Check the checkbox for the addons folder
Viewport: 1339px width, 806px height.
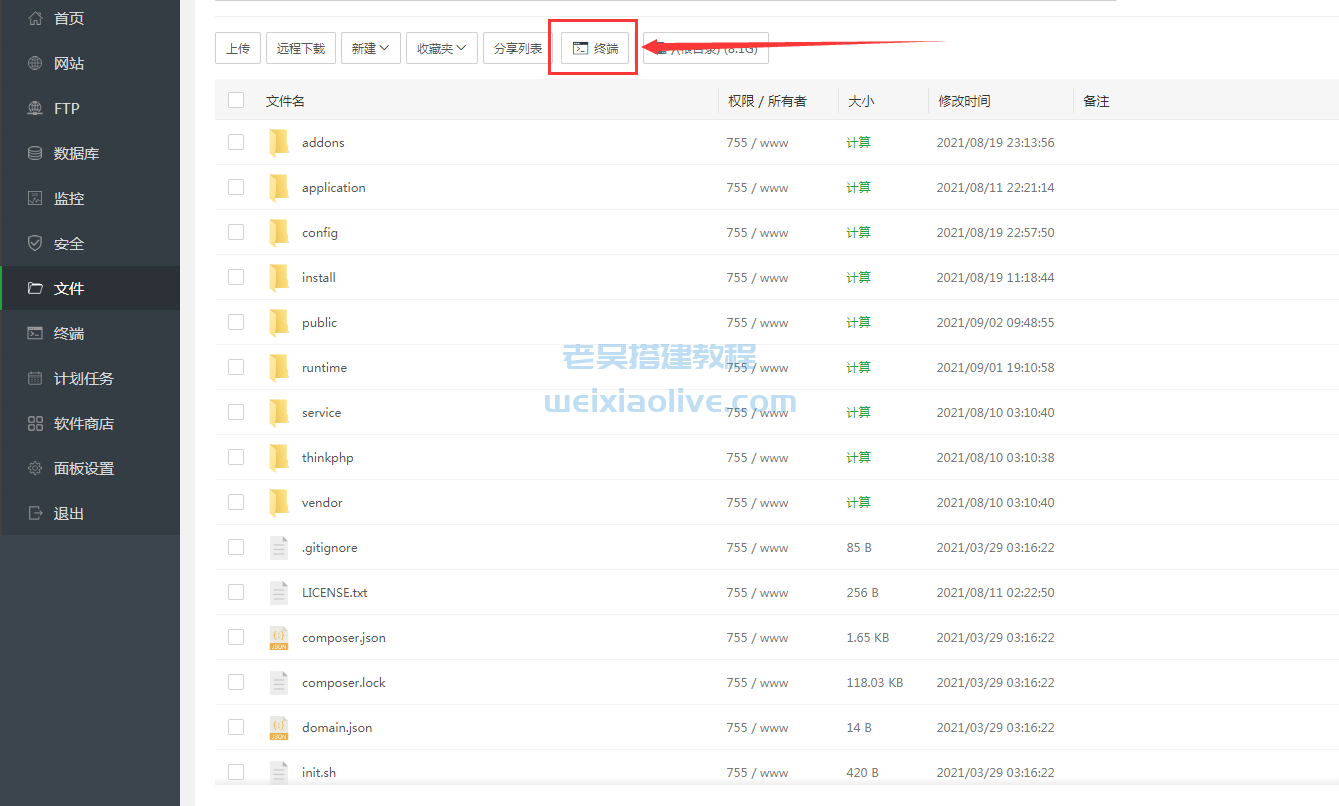[236, 142]
